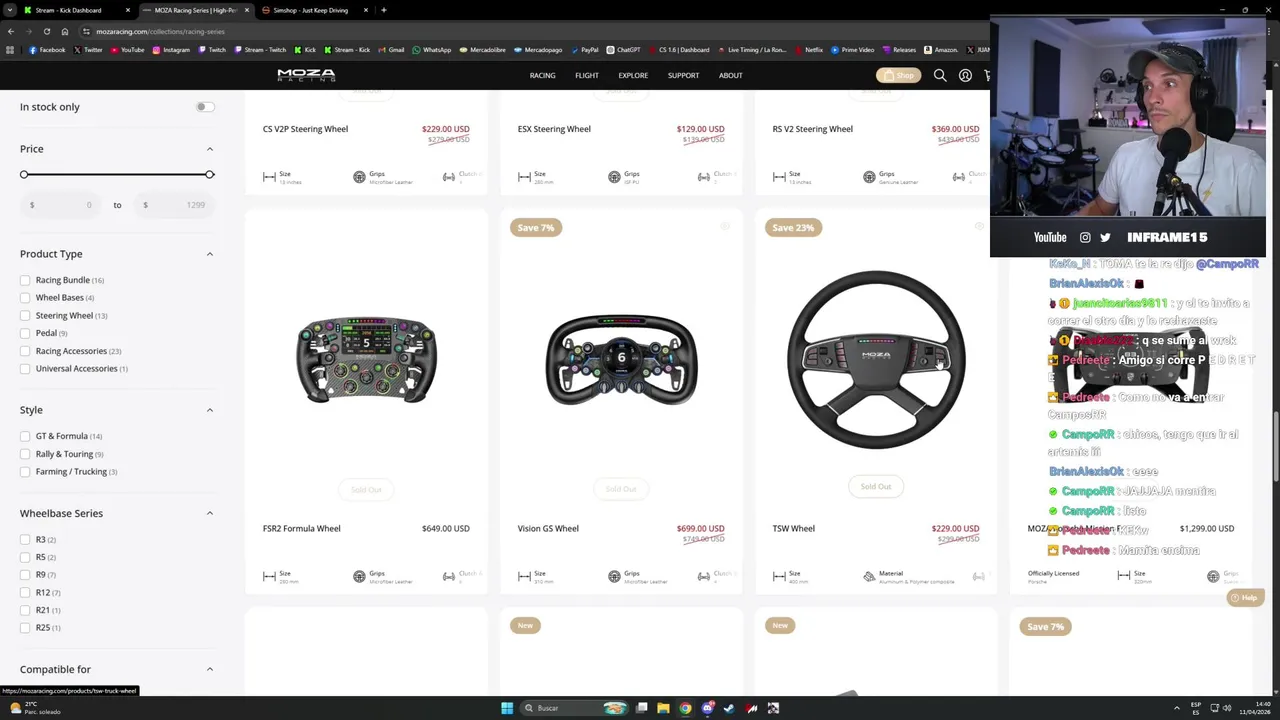1280x720 pixels.
Task: Click the MOZA Racing logo
Action: 306,75
